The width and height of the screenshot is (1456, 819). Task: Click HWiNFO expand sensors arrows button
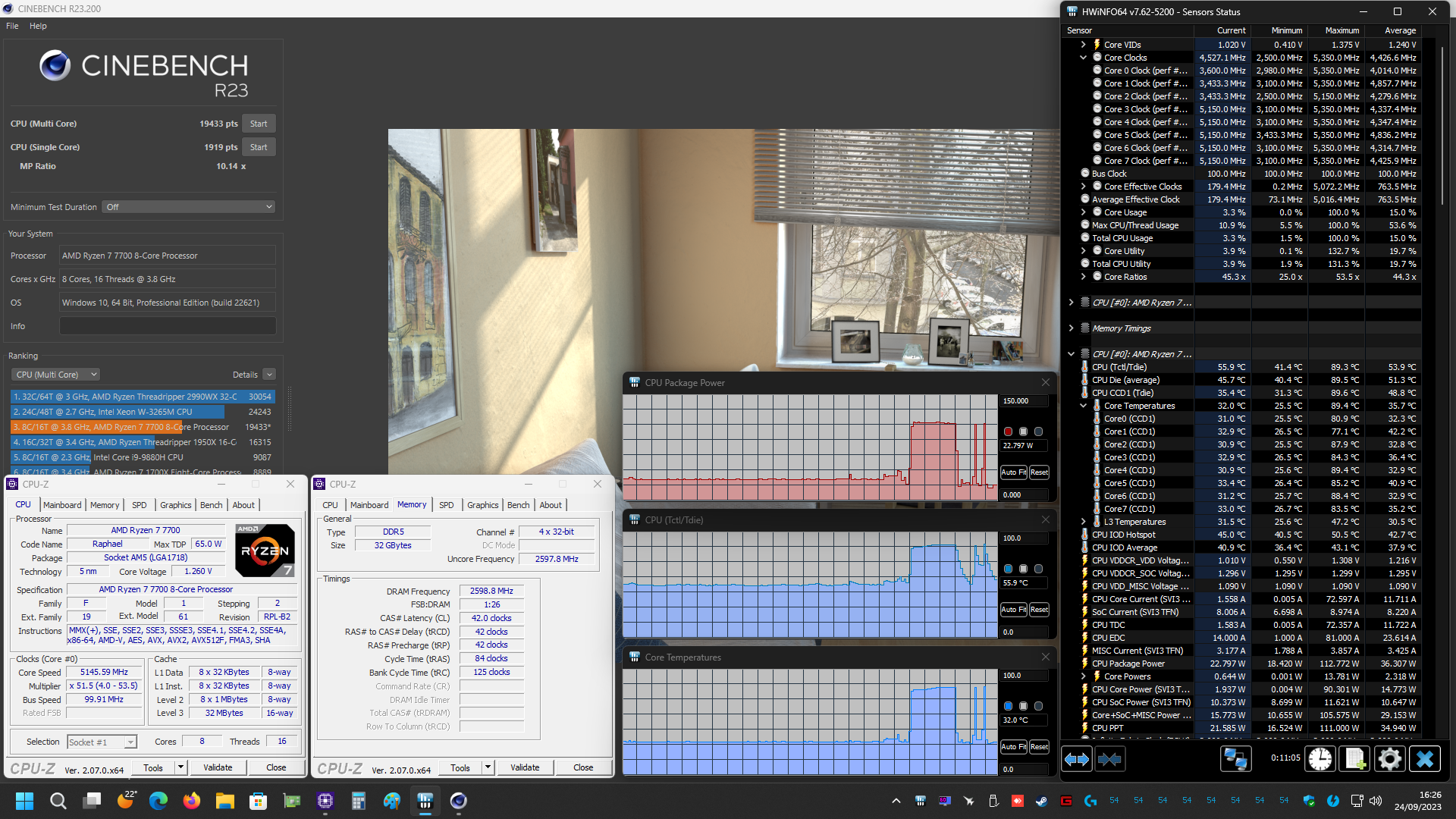coord(1077,758)
